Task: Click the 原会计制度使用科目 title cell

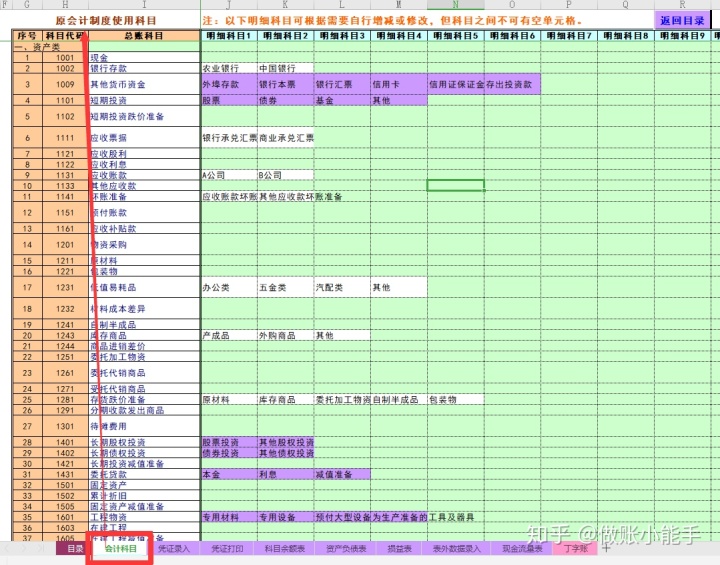Action: click(106, 21)
